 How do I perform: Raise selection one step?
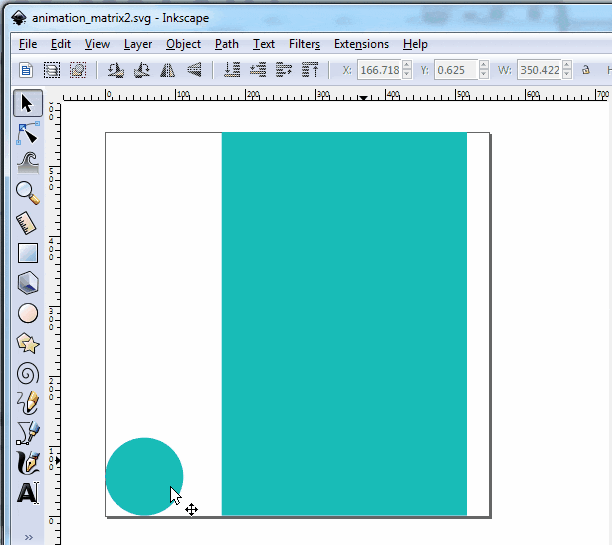point(284,70)
